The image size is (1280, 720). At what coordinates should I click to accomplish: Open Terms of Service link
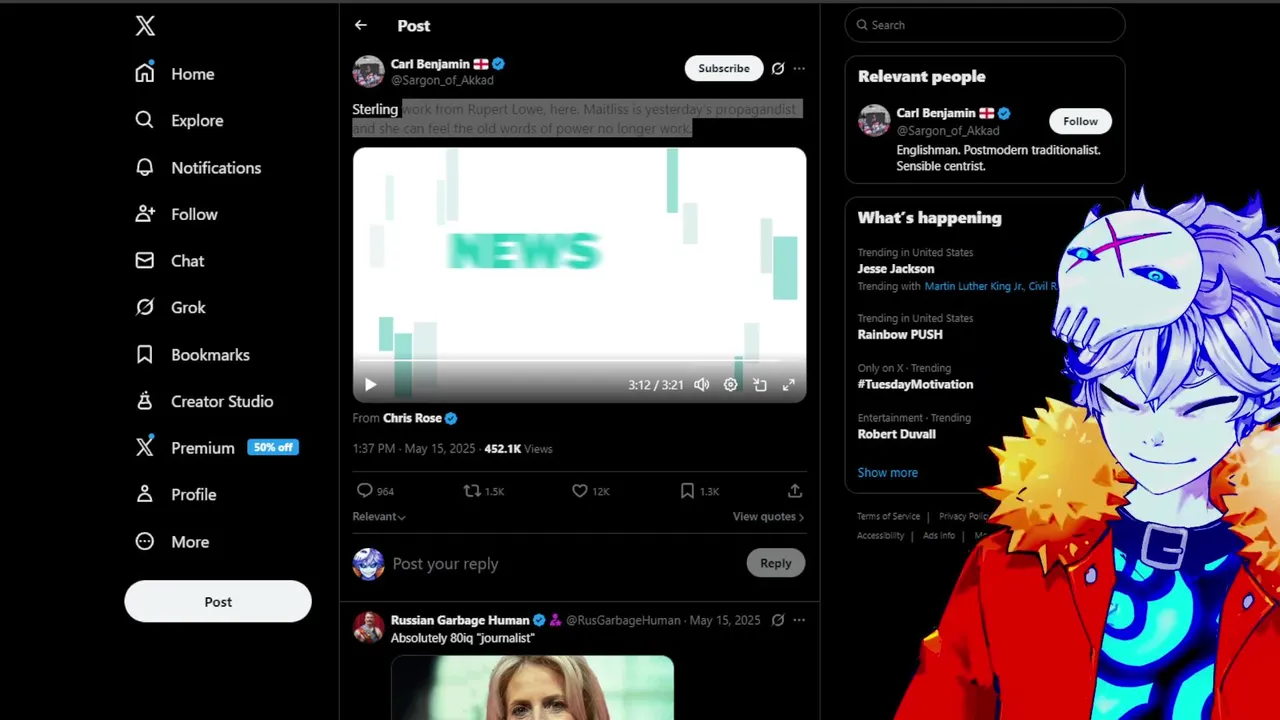point(888,516)
